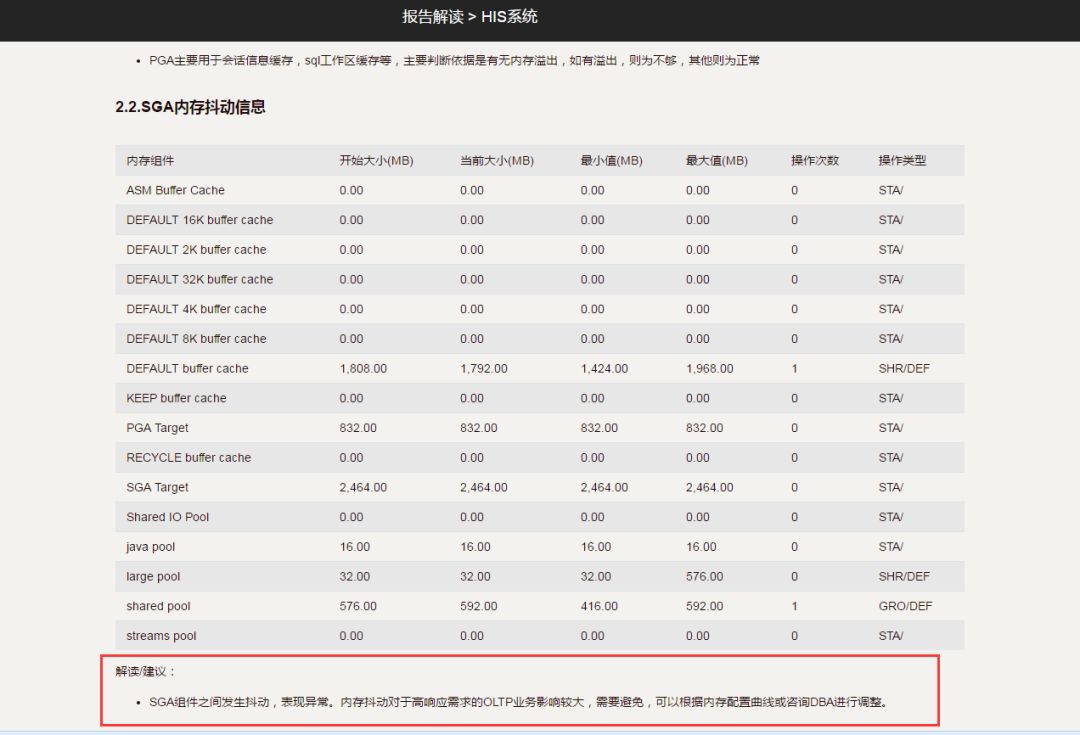The width and height of the screenshot is (1080, 735).
Task: Select the DEFAULT 32K buffer cache row name
Action: (x=200, y=279)
